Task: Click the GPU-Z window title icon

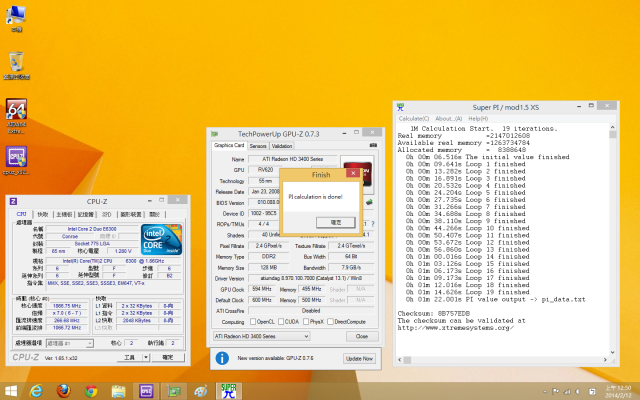Action: click(x=214, y=134)
